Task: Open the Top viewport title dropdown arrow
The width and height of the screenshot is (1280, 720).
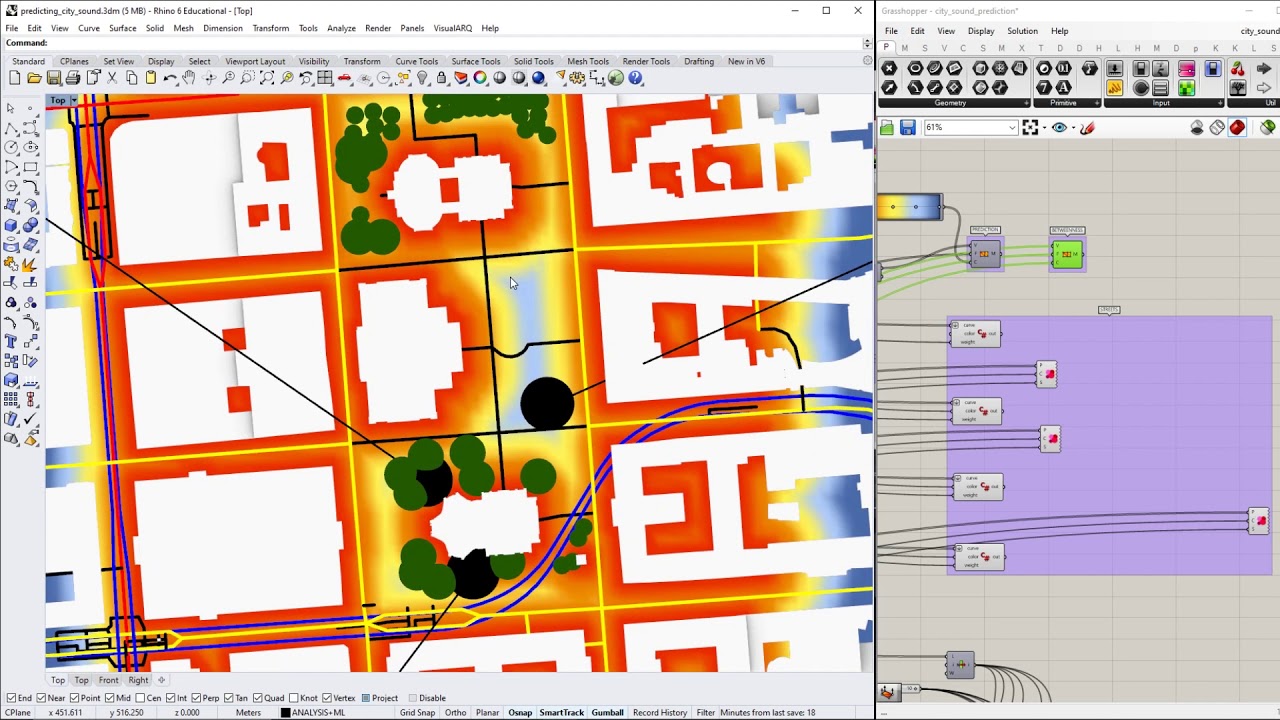Action: point(73,100)
